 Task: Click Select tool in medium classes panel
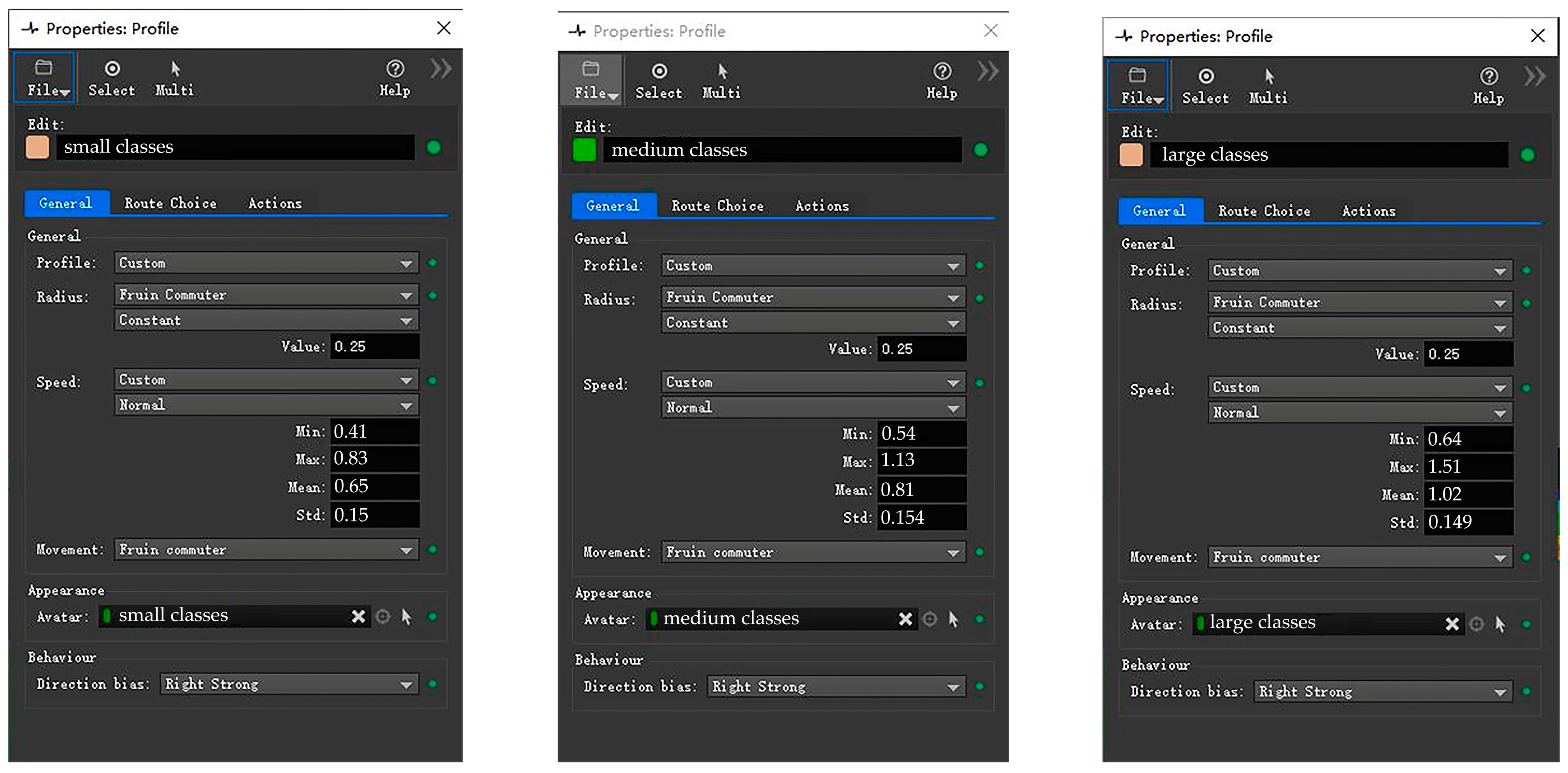pyautogui.click(x=659, y=81)
